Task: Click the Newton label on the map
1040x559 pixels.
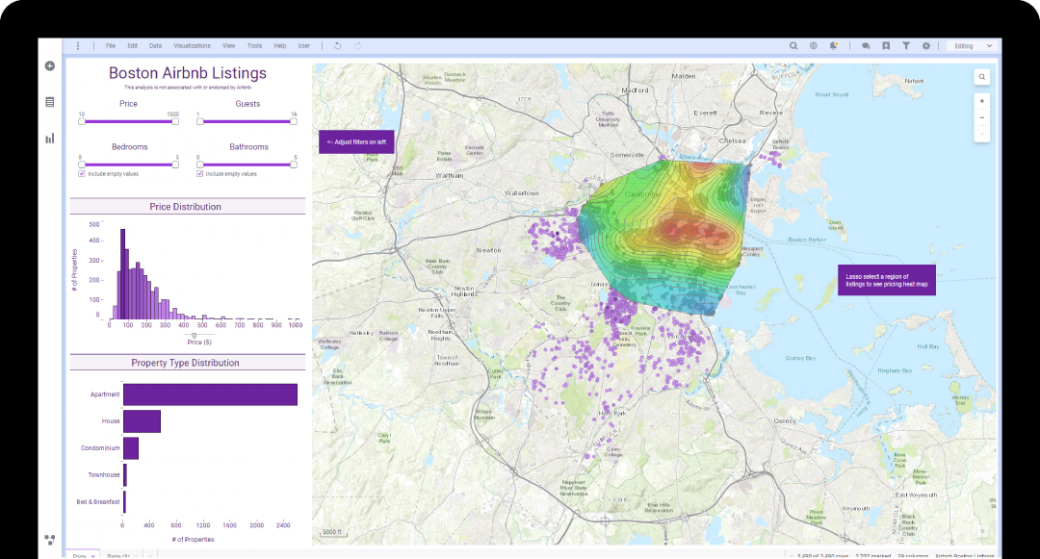Action: click(489, 250)
